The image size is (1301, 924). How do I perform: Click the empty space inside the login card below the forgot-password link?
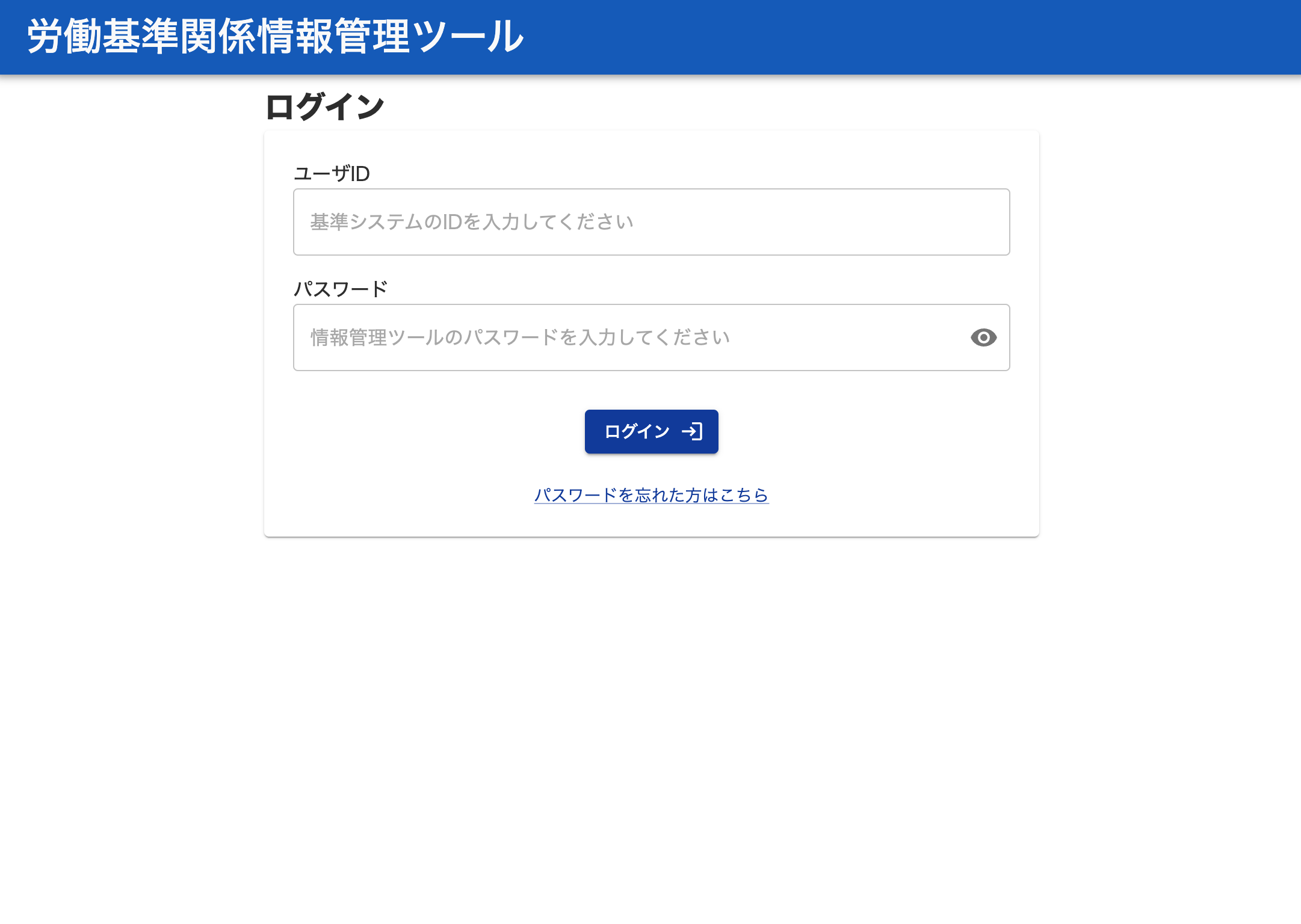coord(651,521)
